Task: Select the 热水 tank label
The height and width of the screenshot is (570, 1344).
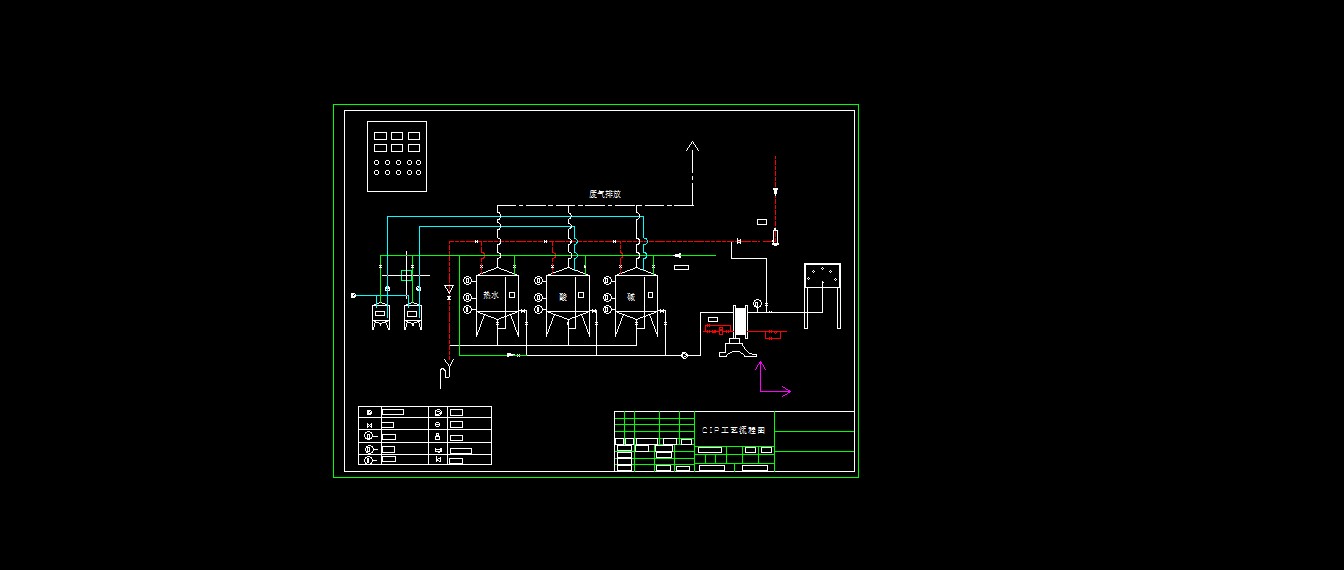Action: 490,296
